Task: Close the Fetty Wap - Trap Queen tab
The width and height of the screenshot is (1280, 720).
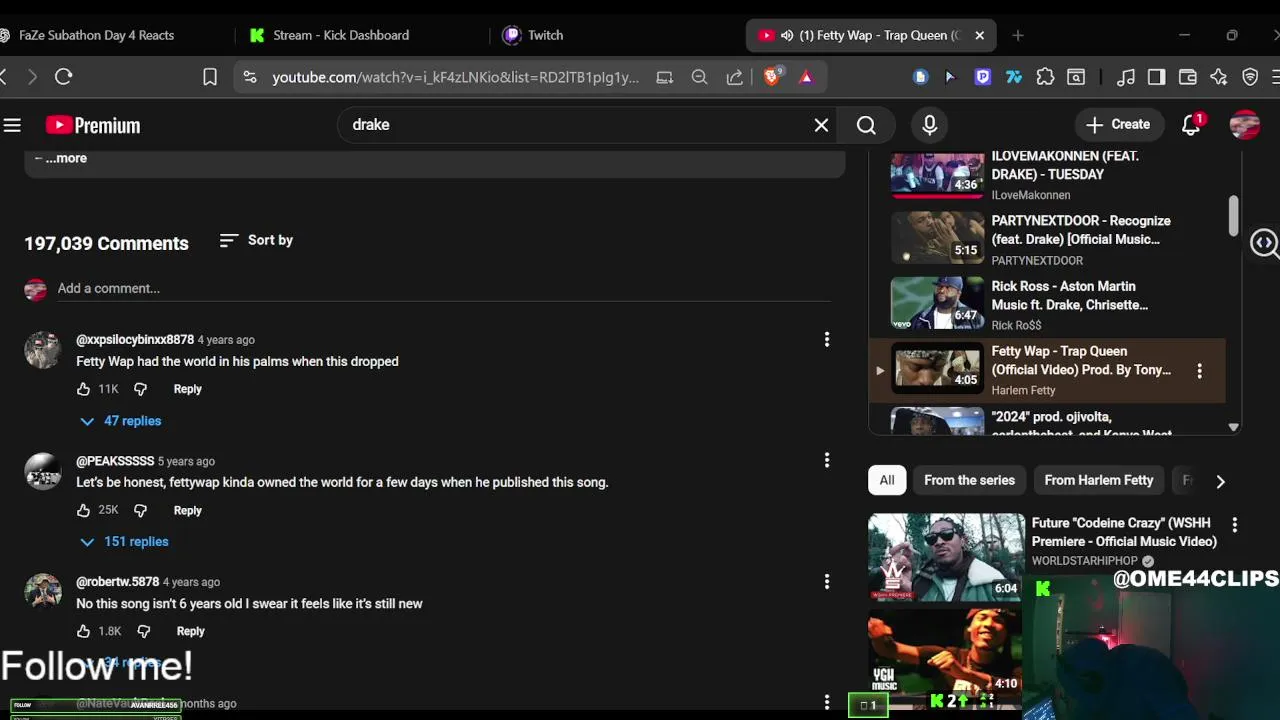Action: 979,35
